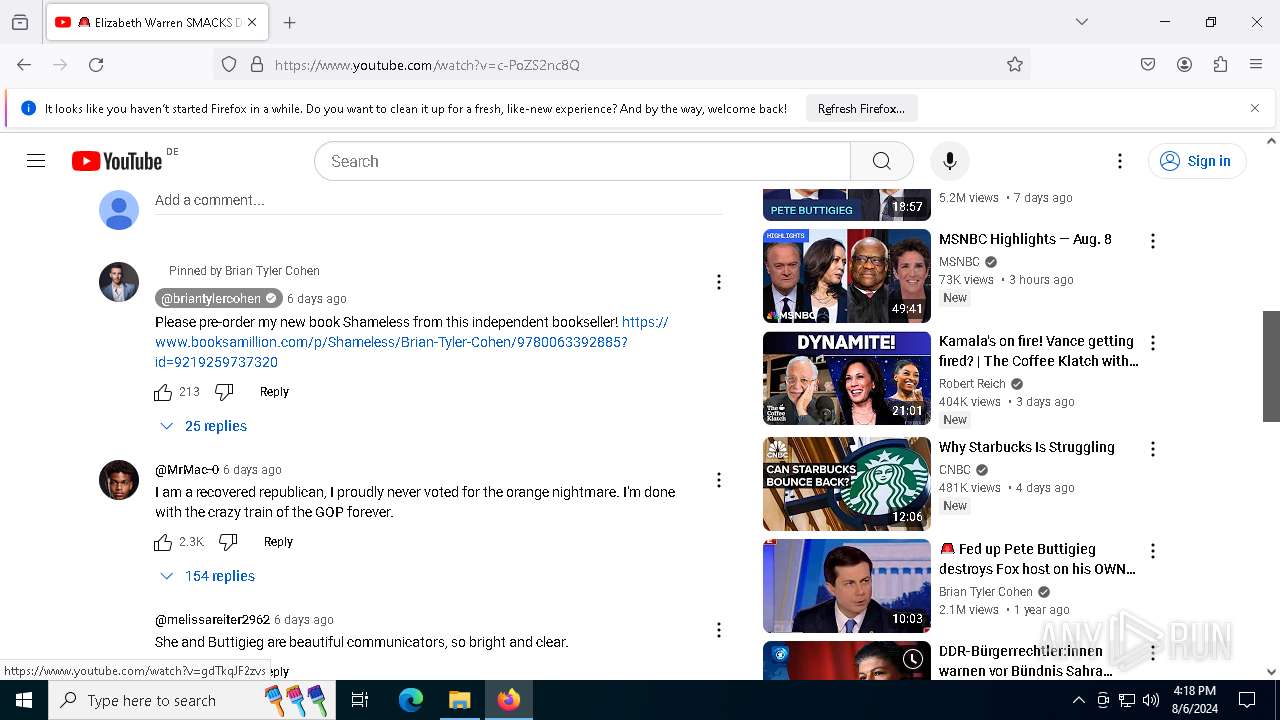Click the Add a comment field

(438, 201)
